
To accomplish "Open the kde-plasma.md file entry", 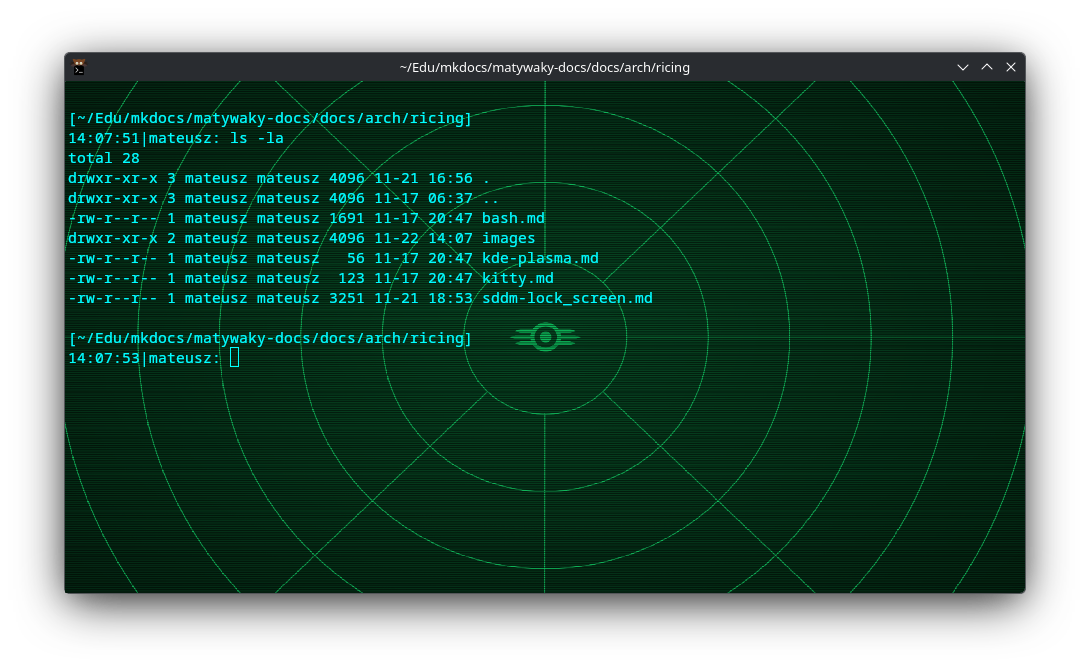I will coord(540,258).
